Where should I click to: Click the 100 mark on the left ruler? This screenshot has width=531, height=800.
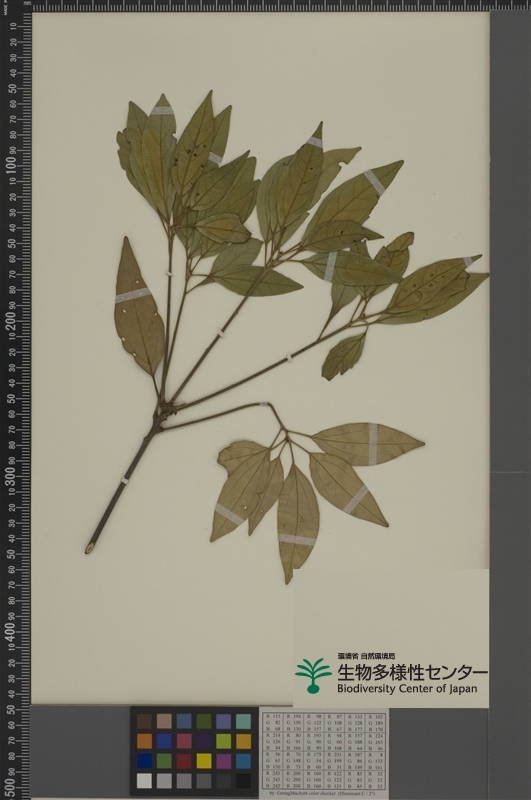(x=11, y=164)
